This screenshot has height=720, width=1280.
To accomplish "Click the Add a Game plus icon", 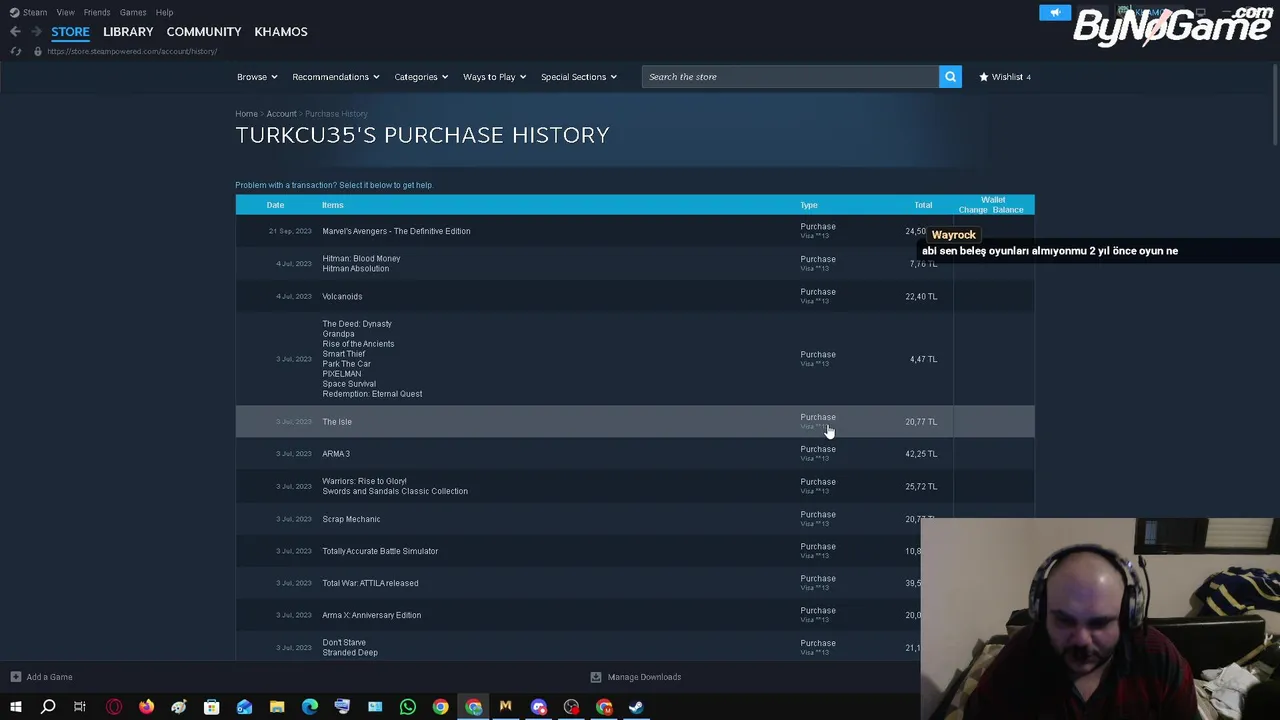I will (15, 677).
